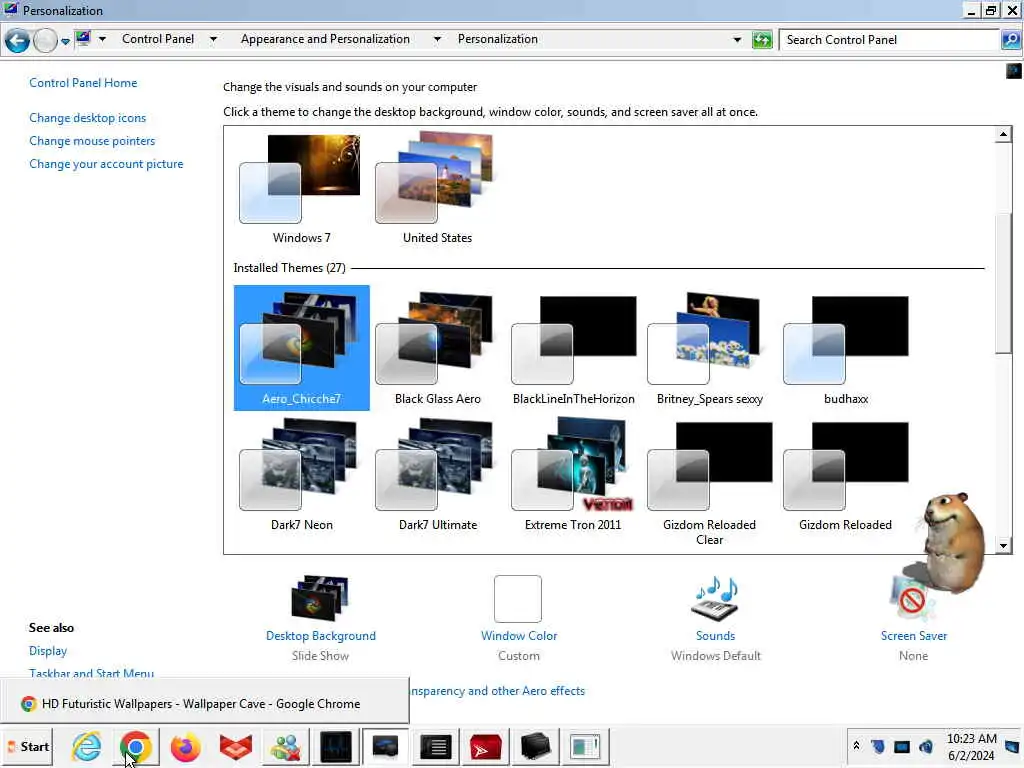The width and height of the screenshot is (1024, 768).
Task: Click the Desktop Background link text
Action: [321, 636]
